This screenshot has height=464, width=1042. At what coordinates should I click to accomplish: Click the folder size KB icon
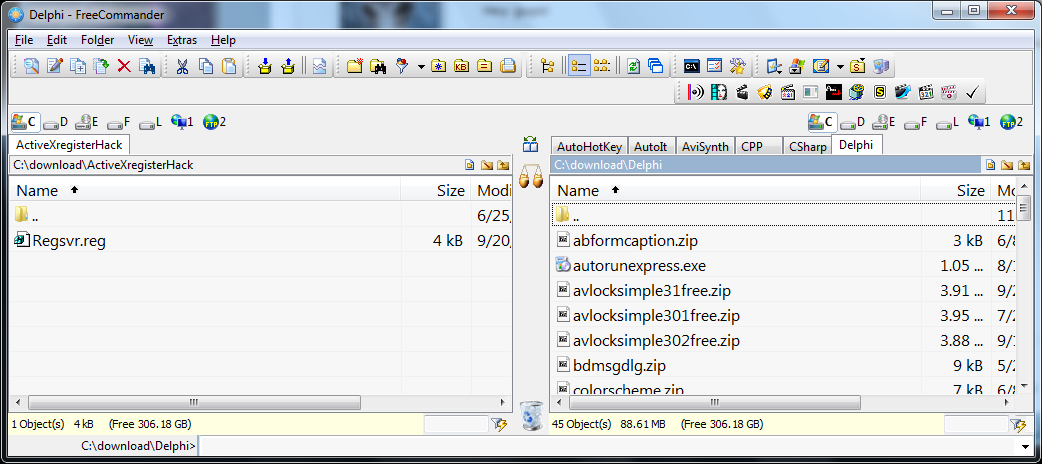(x=461, y=66)
